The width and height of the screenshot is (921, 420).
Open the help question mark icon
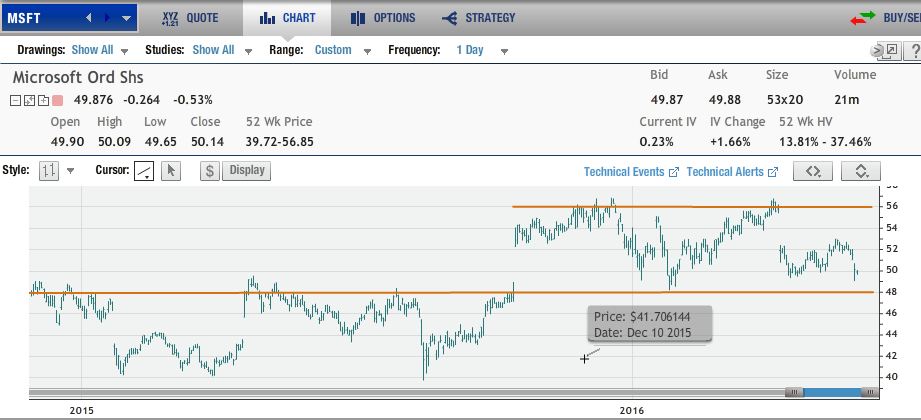913,51
